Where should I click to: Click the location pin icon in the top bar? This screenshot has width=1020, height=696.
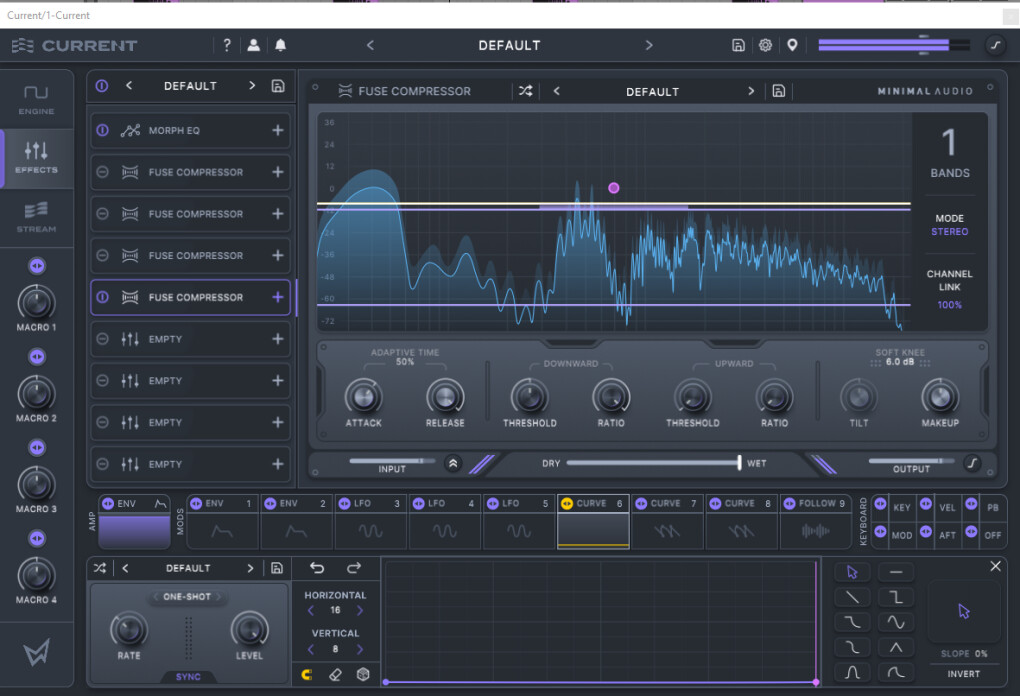pos(792,45)
